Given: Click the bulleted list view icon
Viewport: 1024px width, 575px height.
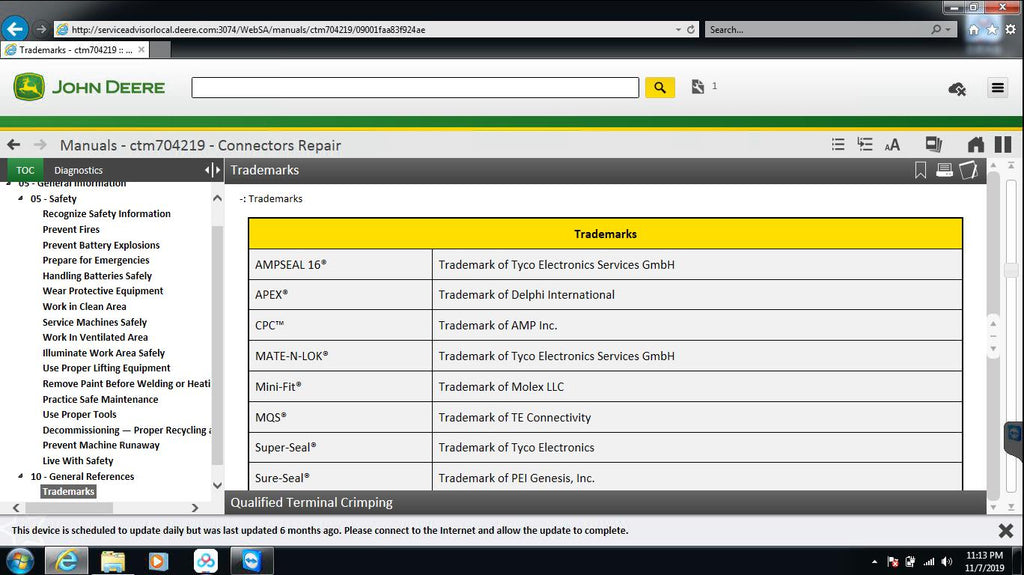Looking at the screenshot, I should pyautogui.click(x=838, y=145).
